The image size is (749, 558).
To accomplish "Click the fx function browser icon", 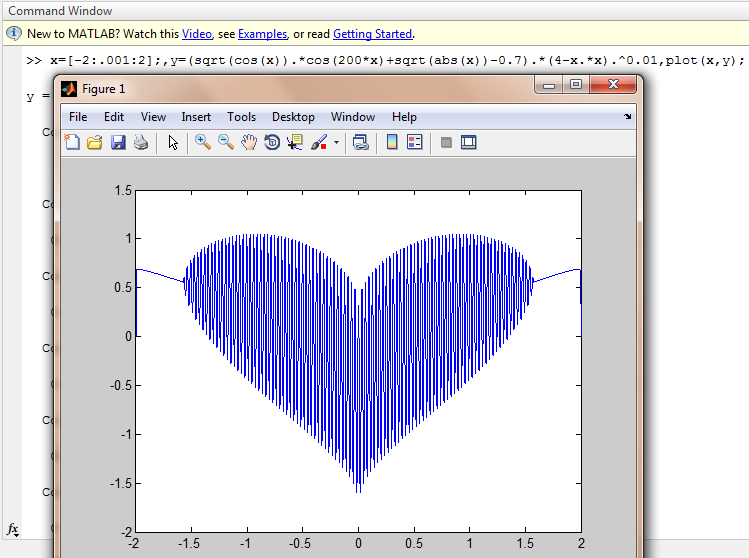I will click(13, 528).
